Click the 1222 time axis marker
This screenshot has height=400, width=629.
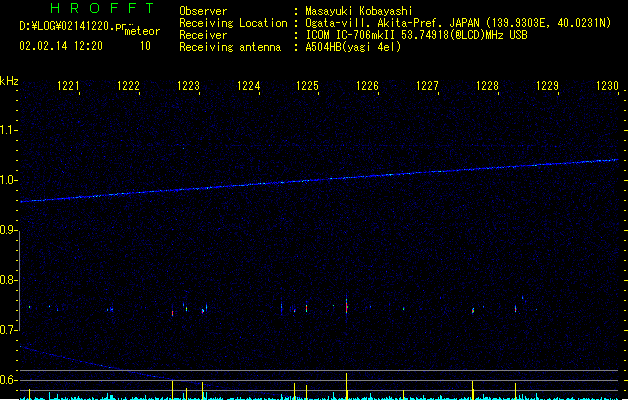tap(128, 86)
